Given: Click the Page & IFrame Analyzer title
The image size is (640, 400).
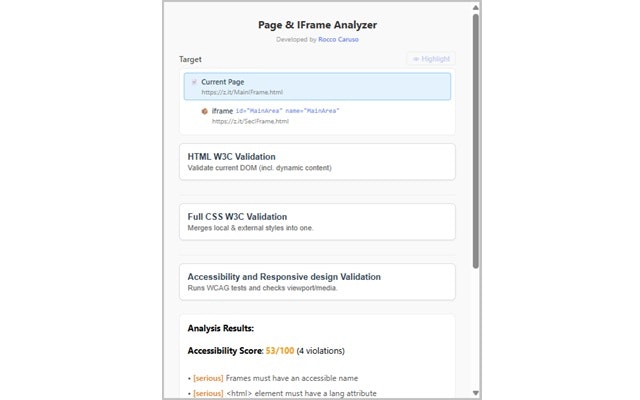Looking at the screenshot, I should (x=317, y=25).
